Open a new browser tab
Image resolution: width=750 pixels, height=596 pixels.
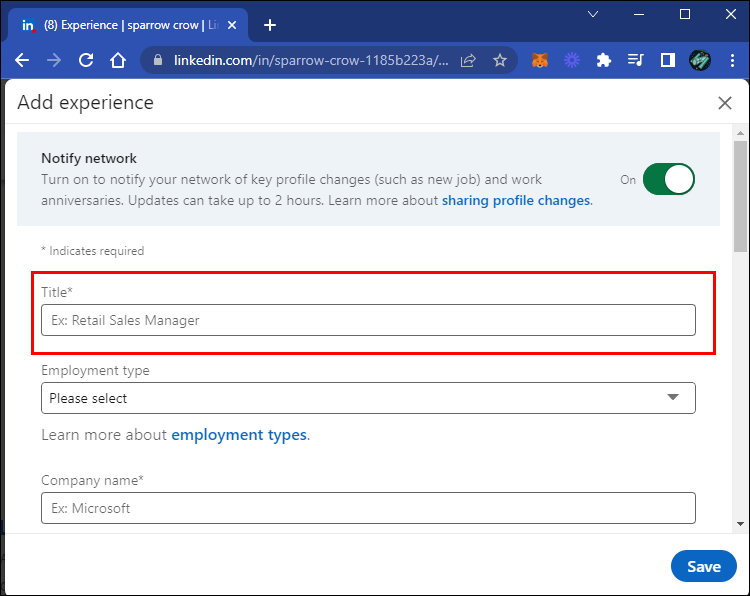pos(270,25)
